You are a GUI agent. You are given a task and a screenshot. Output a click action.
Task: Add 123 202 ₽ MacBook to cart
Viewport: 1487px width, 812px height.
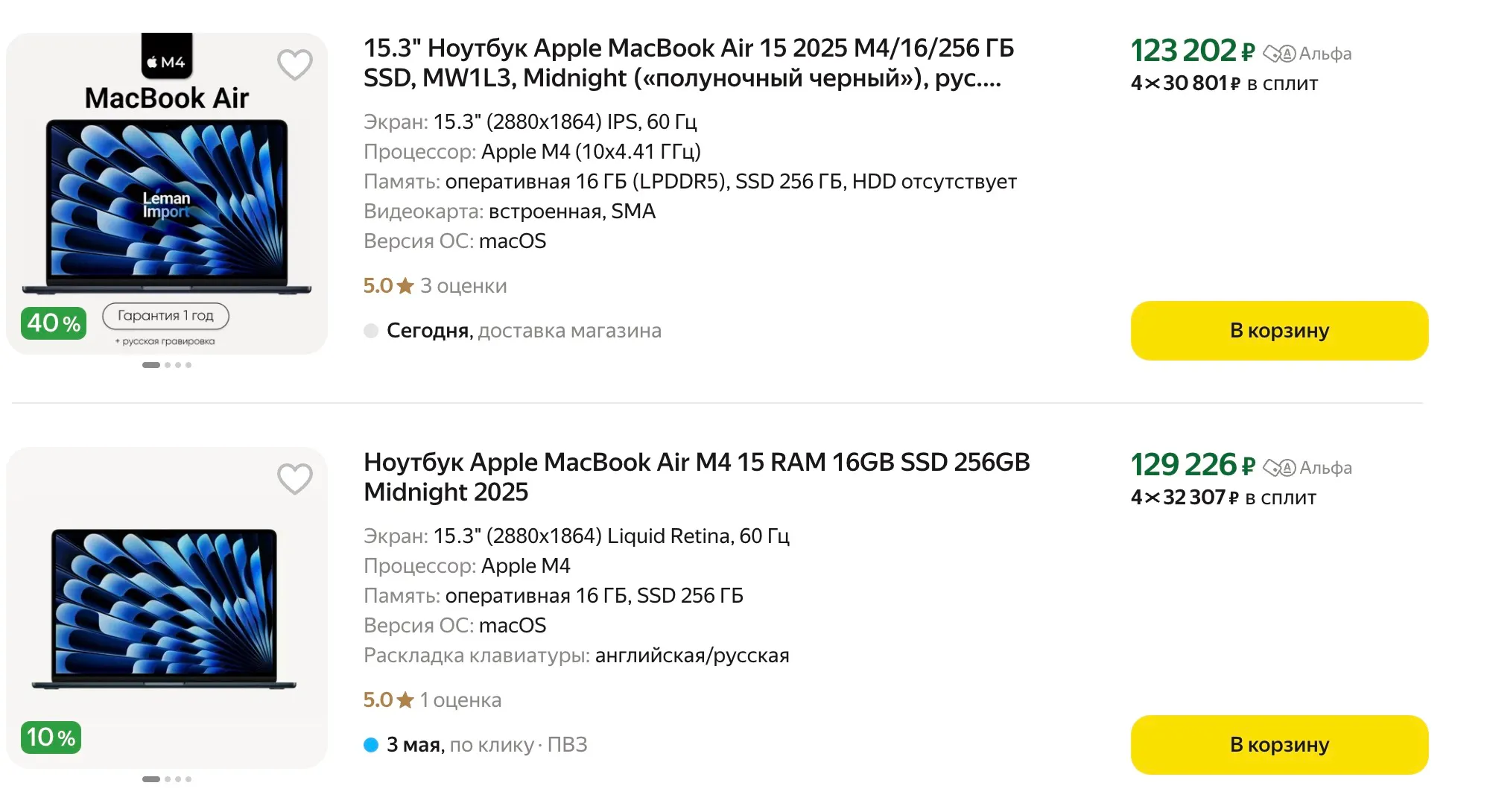coord(1279,331)
